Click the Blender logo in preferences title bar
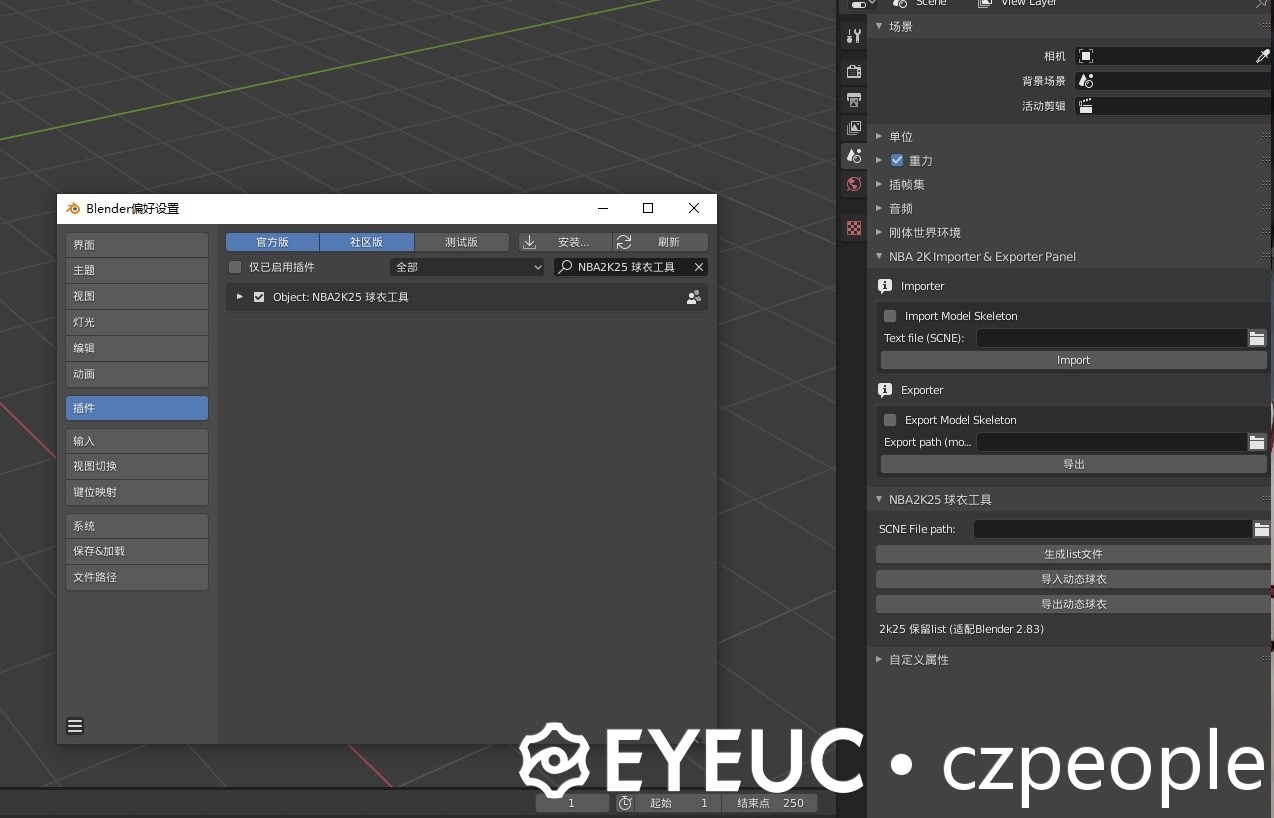The height and width of the screenshot is (818, 1274). (73, 208)
